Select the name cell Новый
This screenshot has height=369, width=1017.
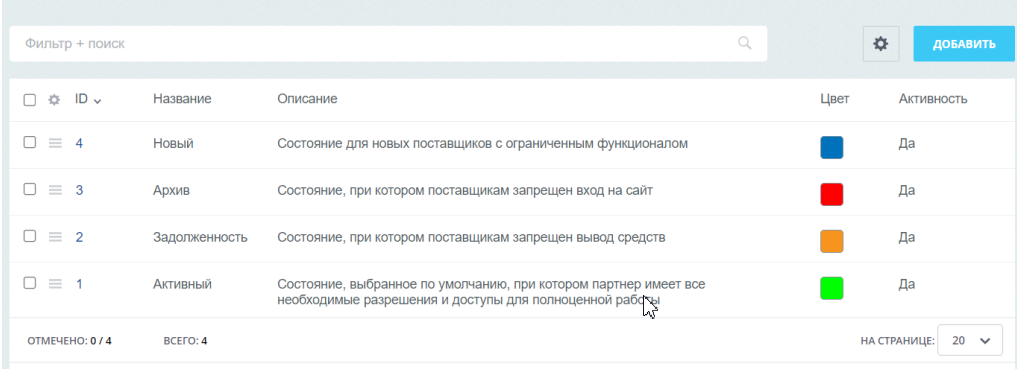(x=173, y=143)
